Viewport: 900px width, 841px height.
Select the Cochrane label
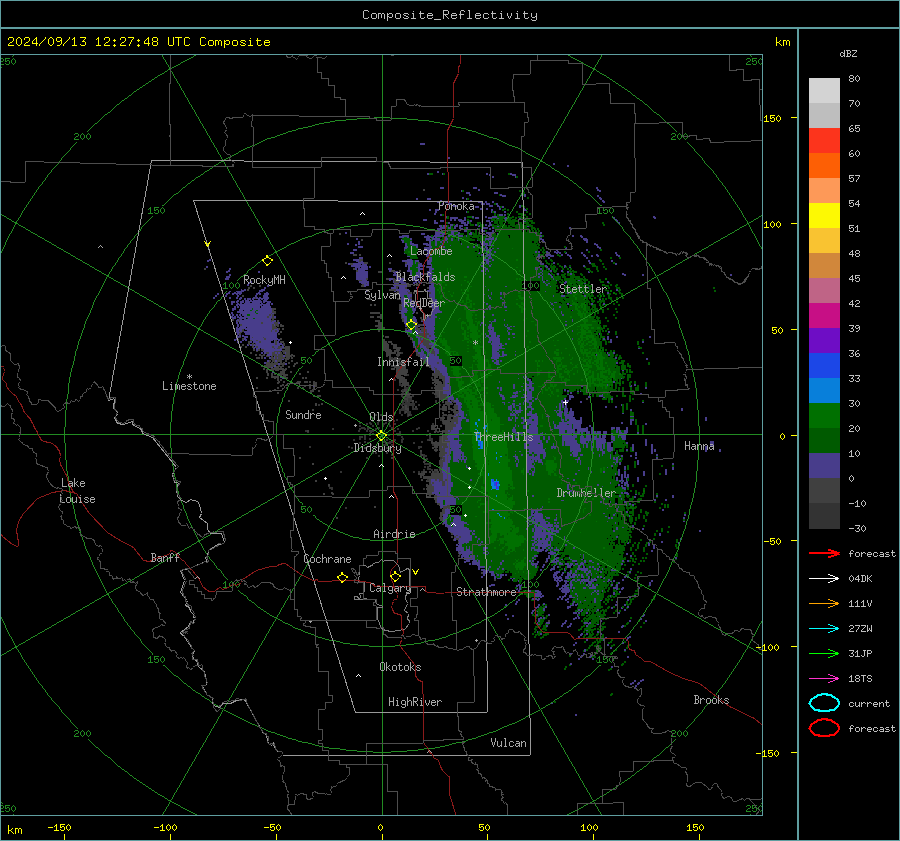[x=327, y=559]
